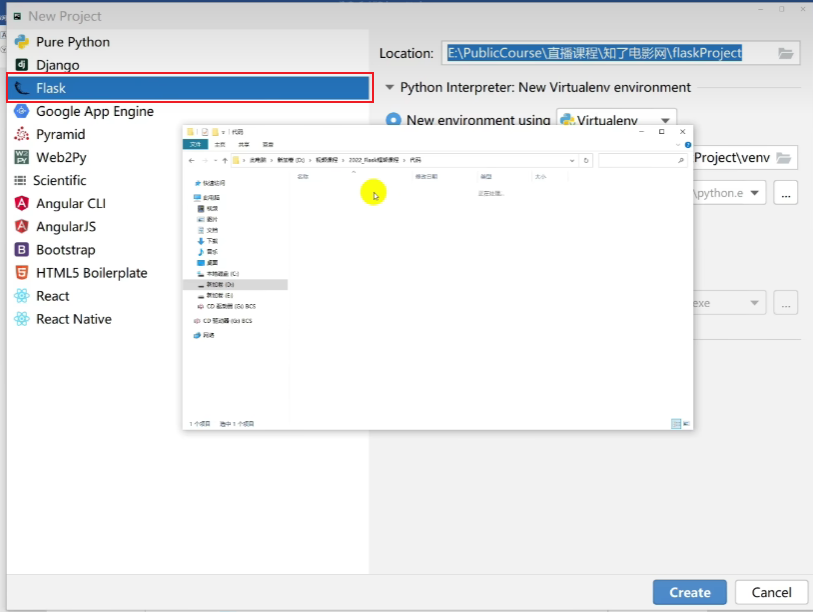Click the folder browse icon in Location field
This screenshot has height=612, width=813.
pyautogui.click(x=785, y=53)
